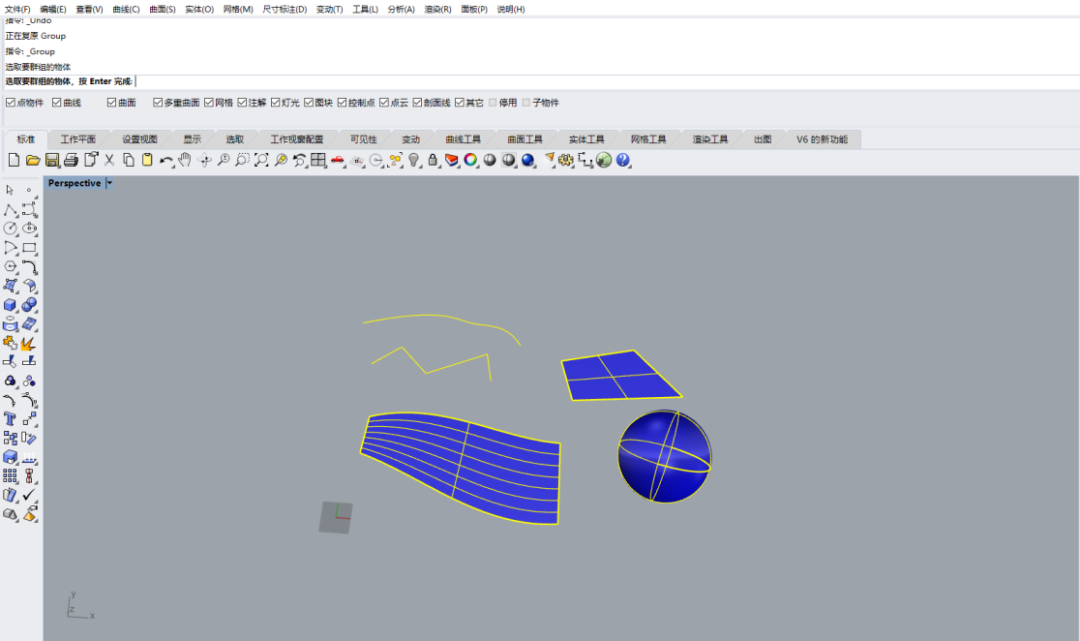Select the Text object tool in sidebar

(x=10, y=418)
